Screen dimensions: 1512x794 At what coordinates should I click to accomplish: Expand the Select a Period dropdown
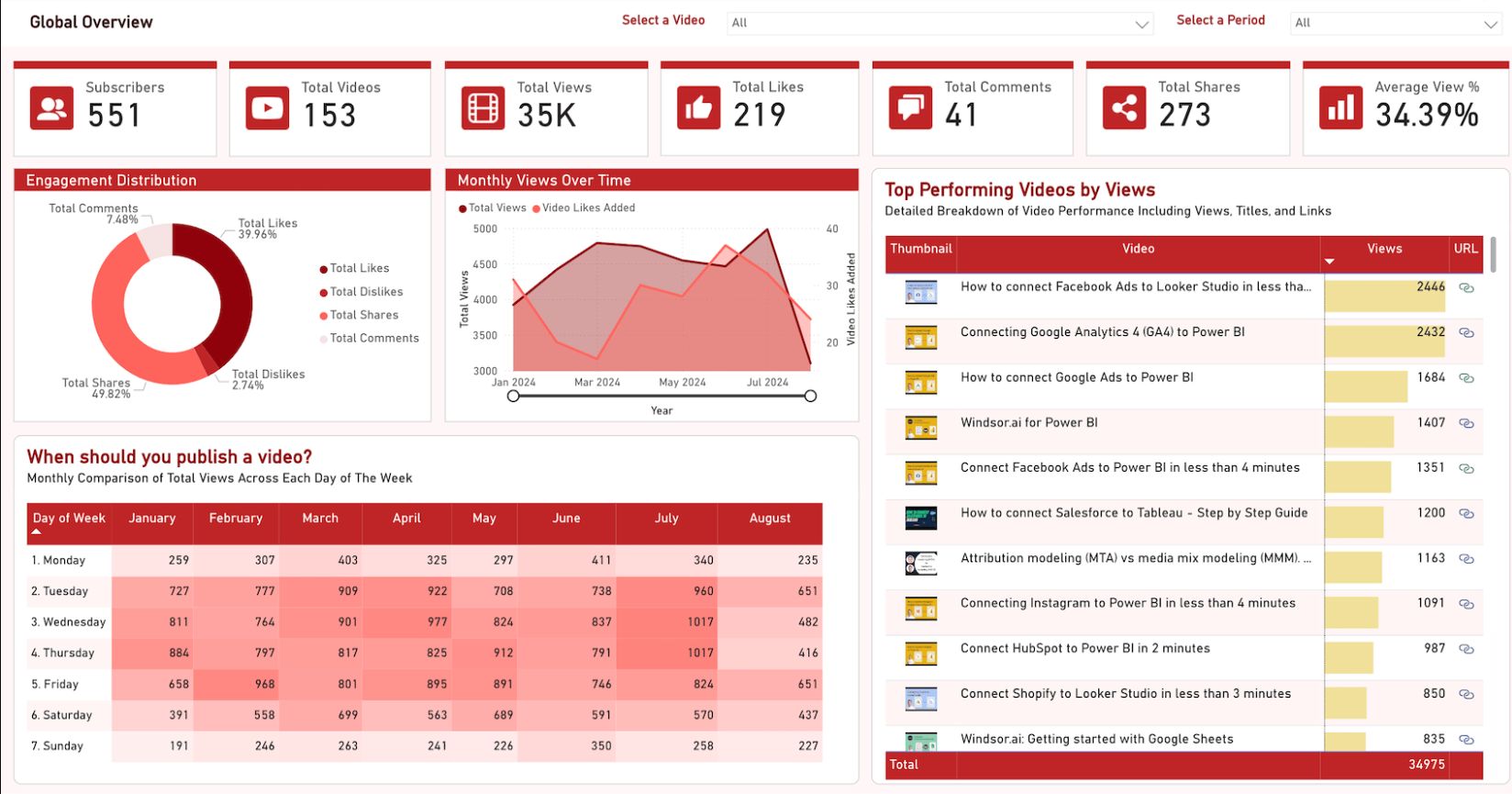click(x=1395, y=23)
